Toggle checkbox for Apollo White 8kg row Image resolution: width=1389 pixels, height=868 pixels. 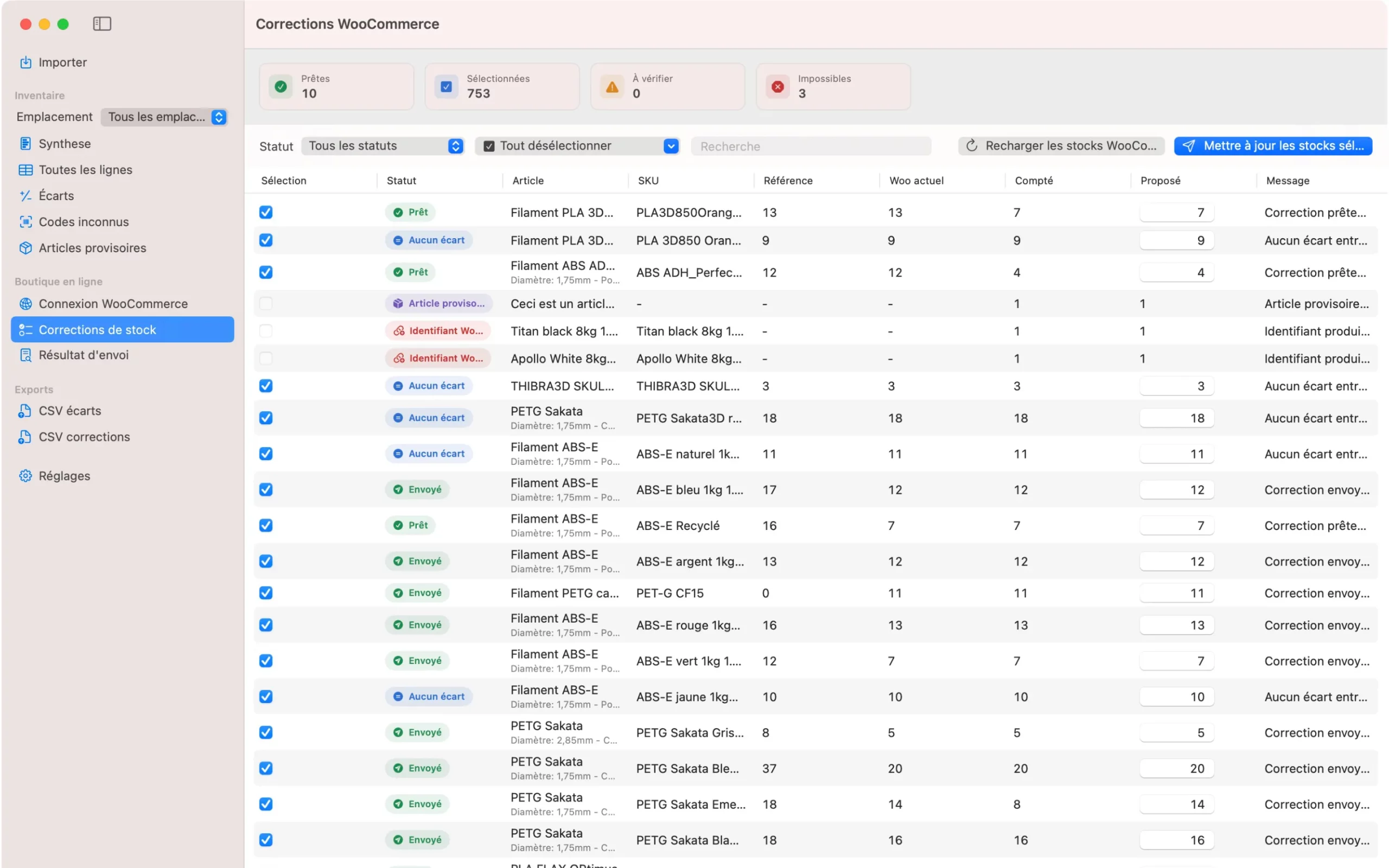point(266,358)
